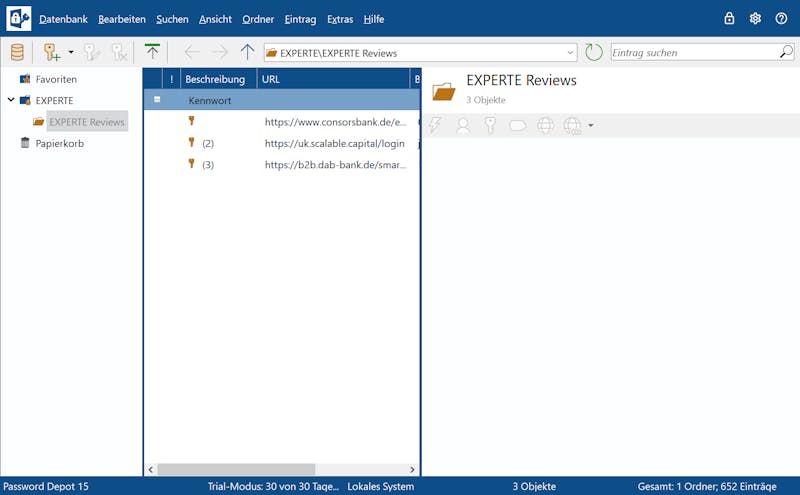
Task: Open the Datenbank menu
Action: pyautogui.click(x=63, y=19)
